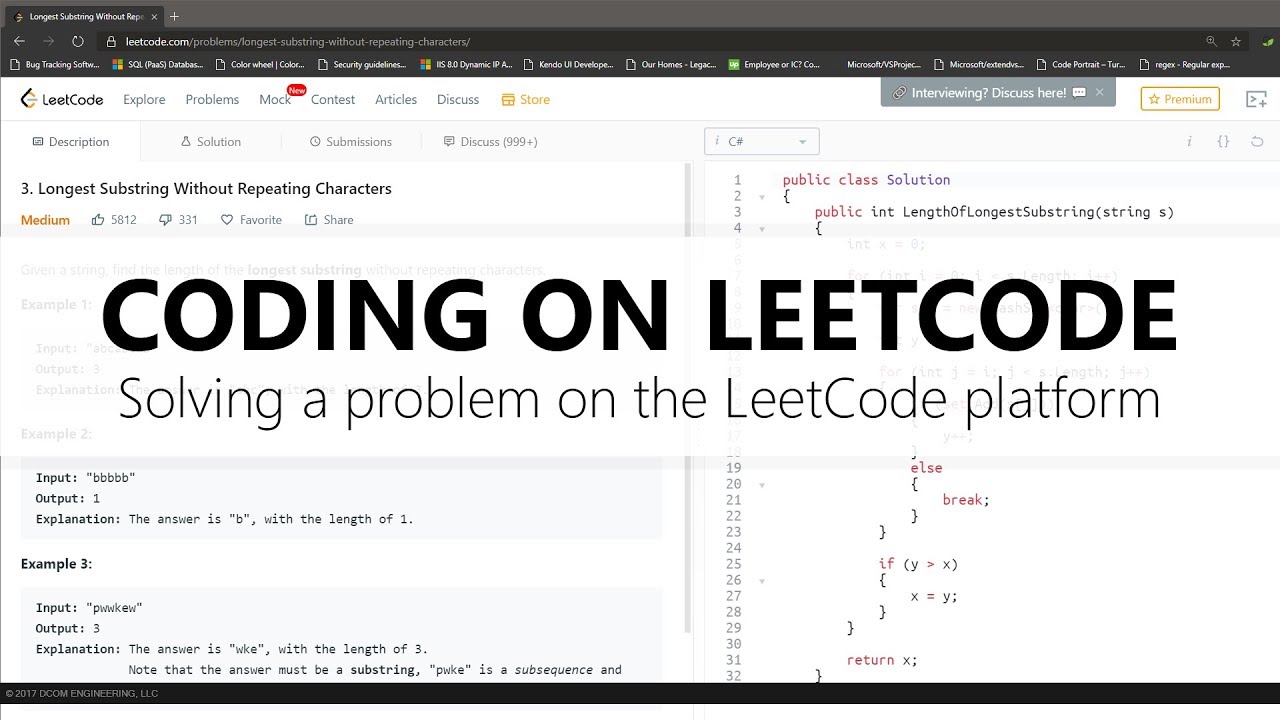Close the Longest Substring browser tab
The image size is (1280, 720).
(153, 16)
